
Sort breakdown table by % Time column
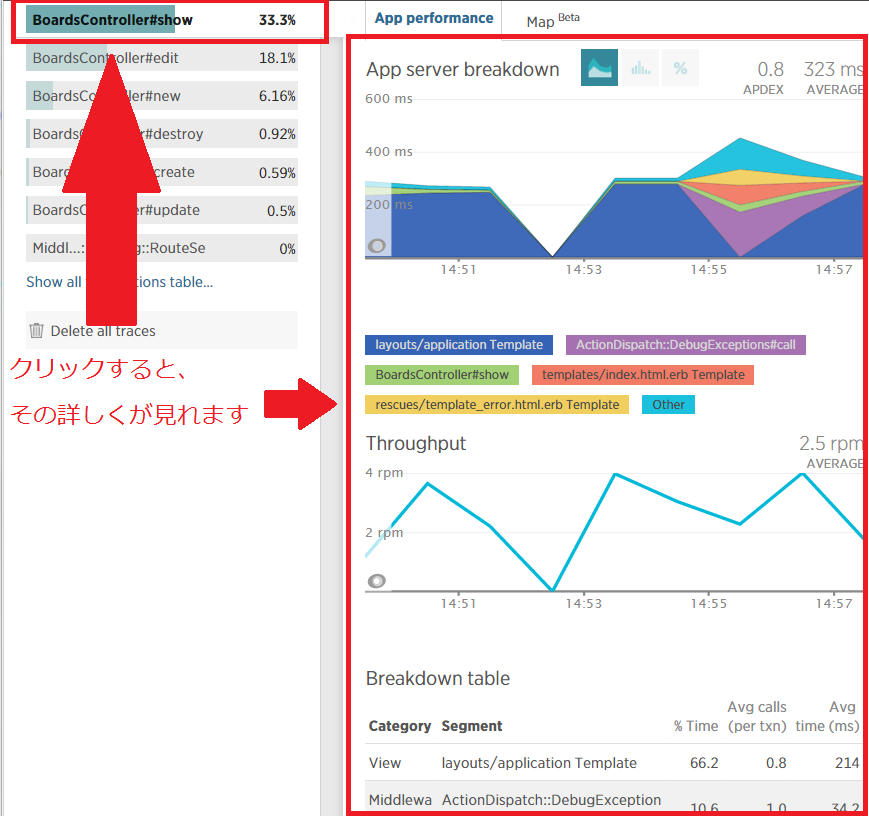[x=696, y=726]
